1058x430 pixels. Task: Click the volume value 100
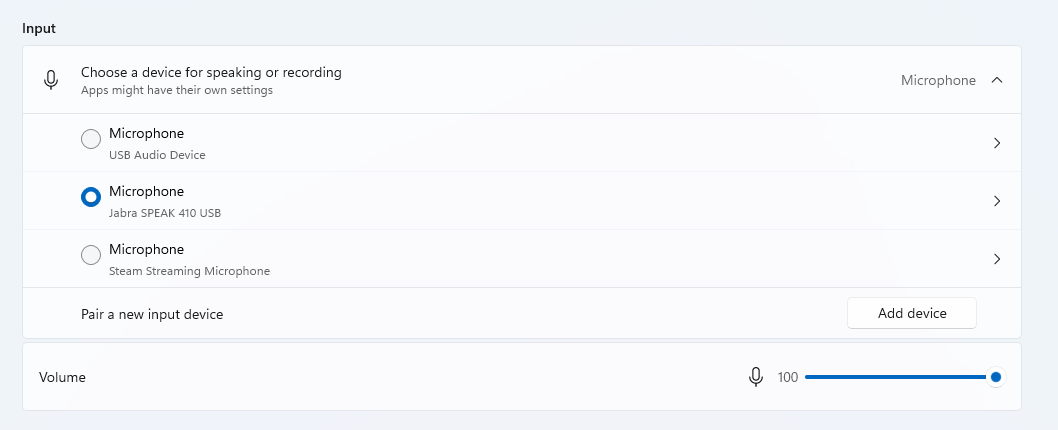tap(788, 377)
